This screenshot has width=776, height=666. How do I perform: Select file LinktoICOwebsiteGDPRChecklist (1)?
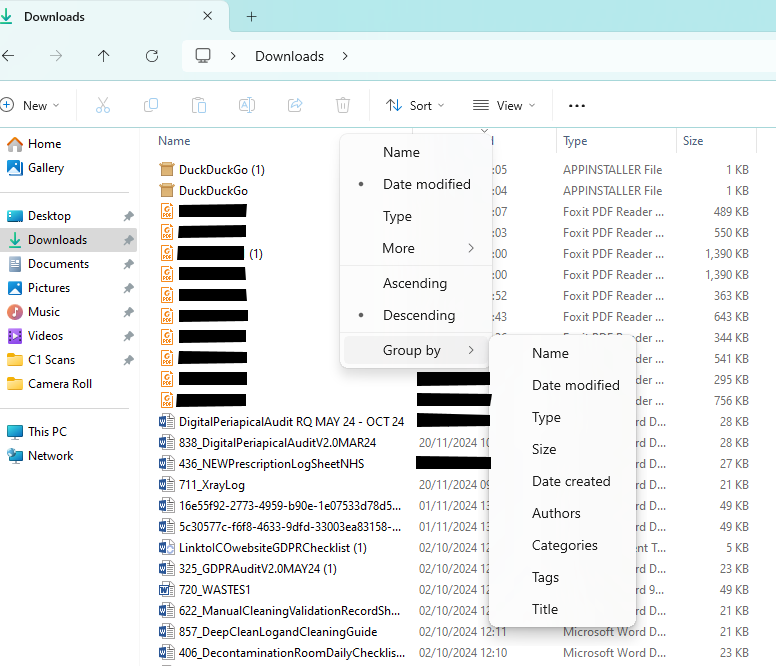pyautogui.click(x=273, y=548)
